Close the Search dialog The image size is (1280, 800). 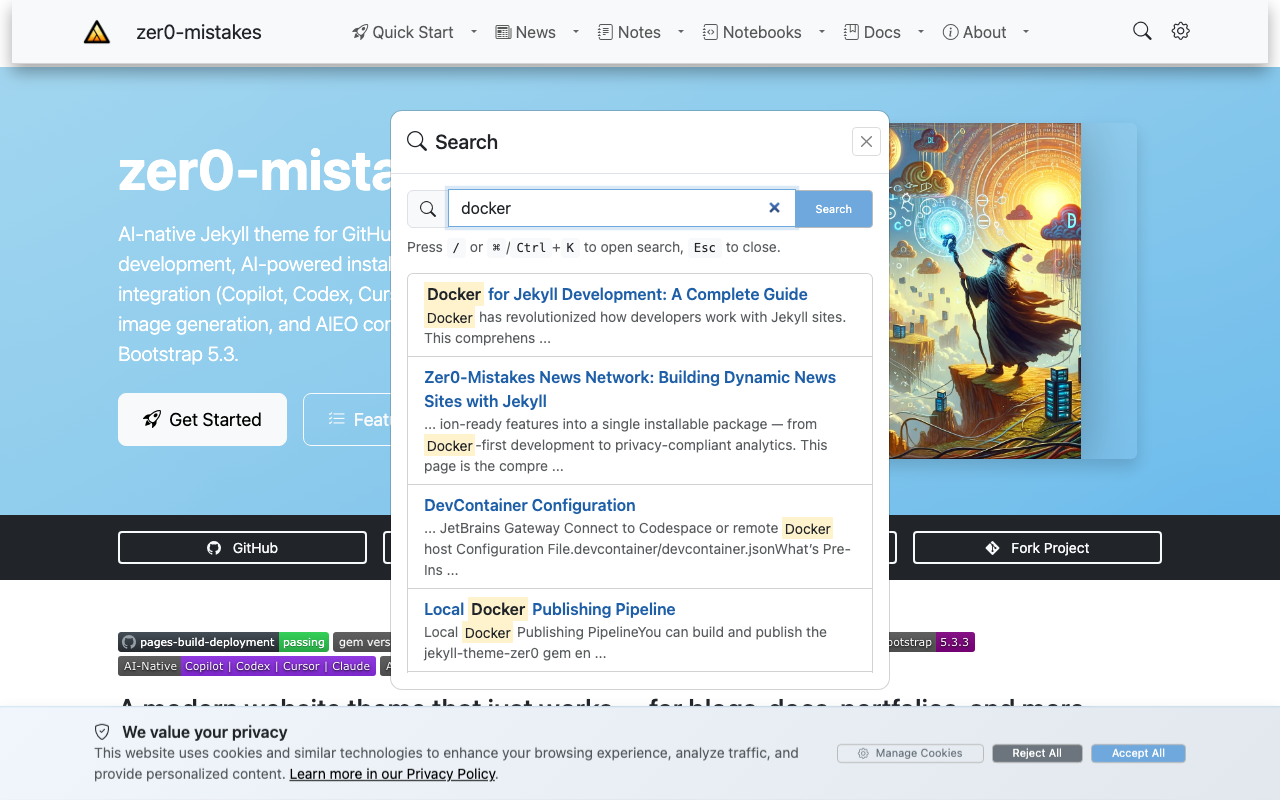867,142
